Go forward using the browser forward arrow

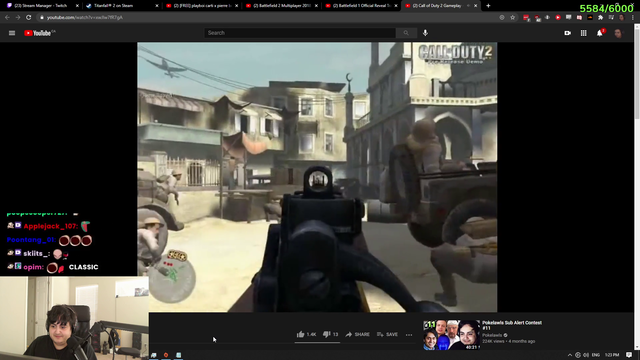click(x=18, y=18)
